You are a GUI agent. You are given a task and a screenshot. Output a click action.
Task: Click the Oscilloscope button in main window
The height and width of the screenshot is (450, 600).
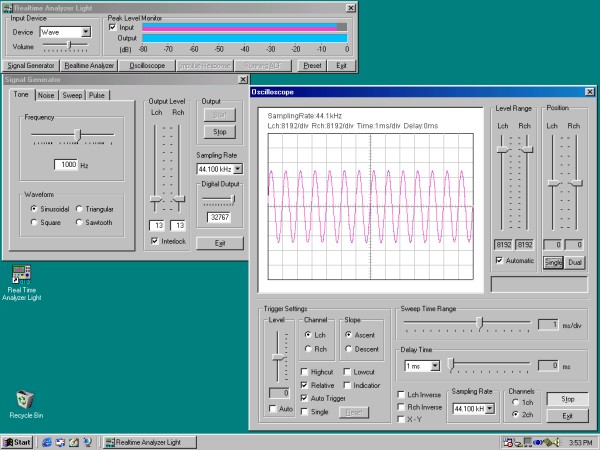(x=147, y=65)
